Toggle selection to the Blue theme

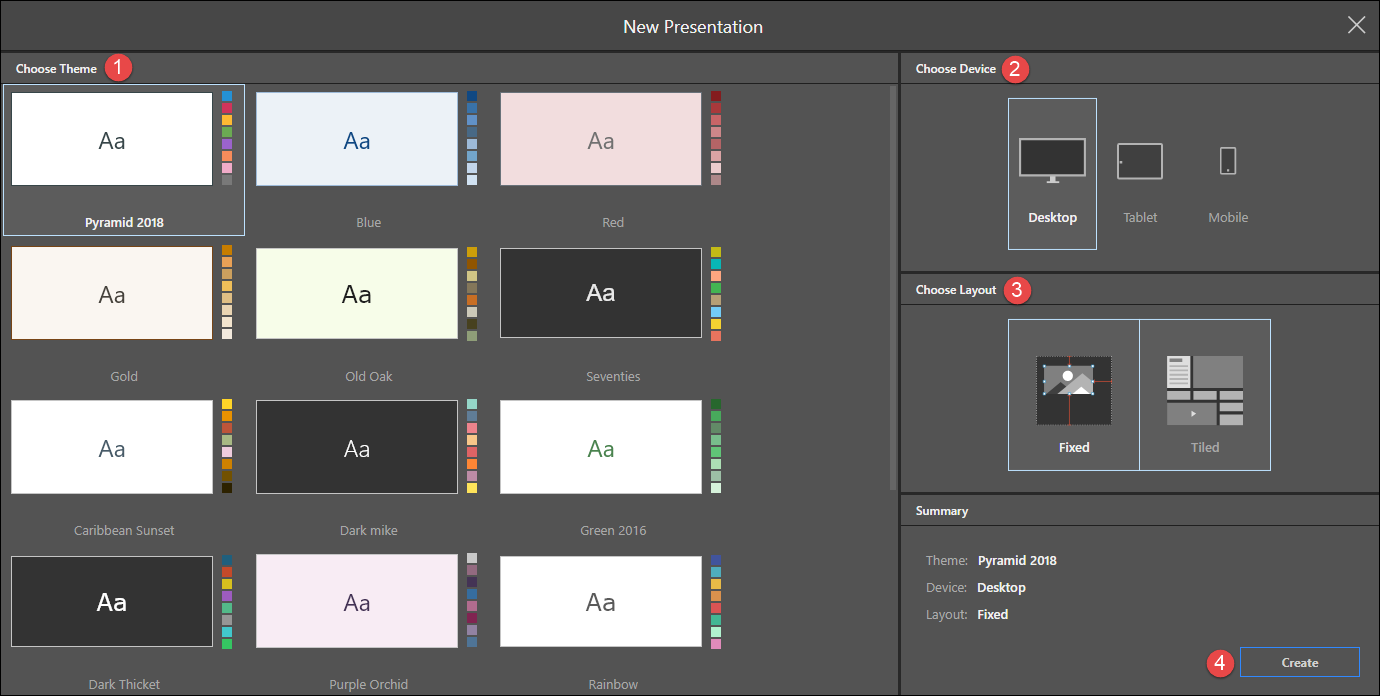click(x=356, y=139)
